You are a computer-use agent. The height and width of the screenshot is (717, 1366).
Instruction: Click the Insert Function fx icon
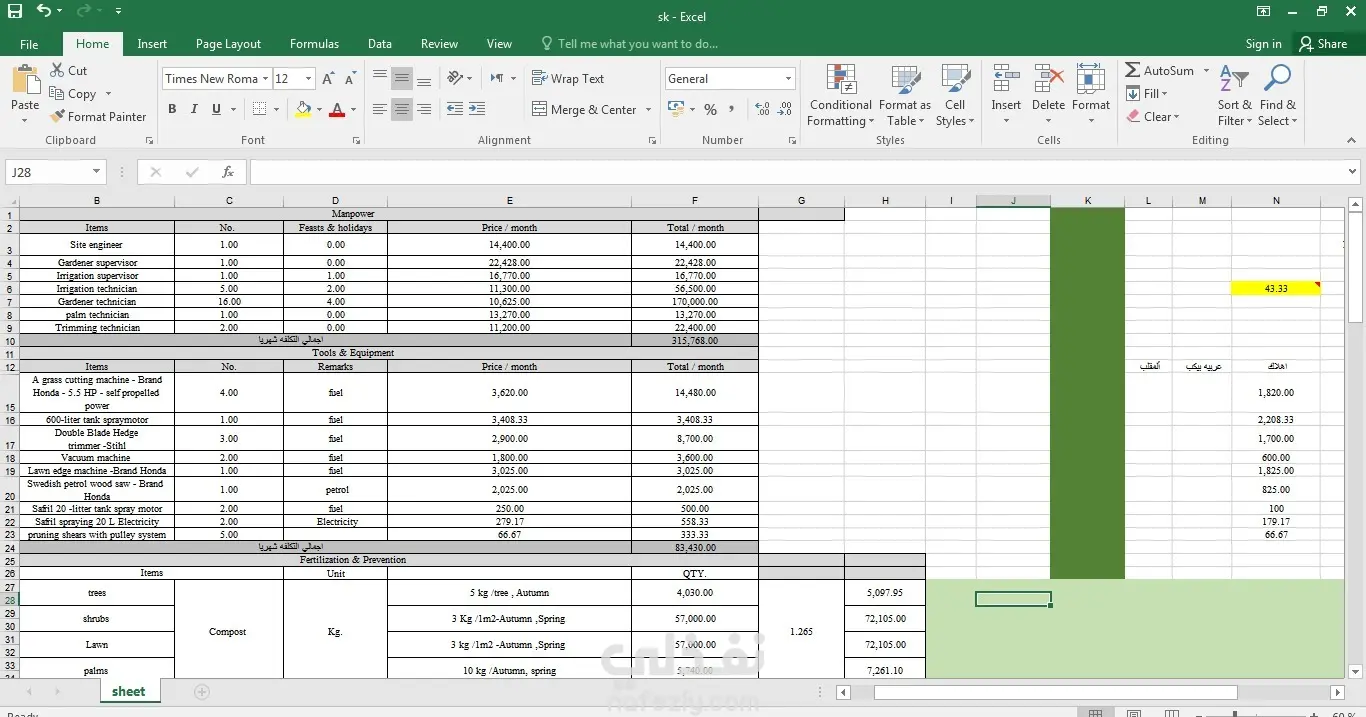pos(228,172)
